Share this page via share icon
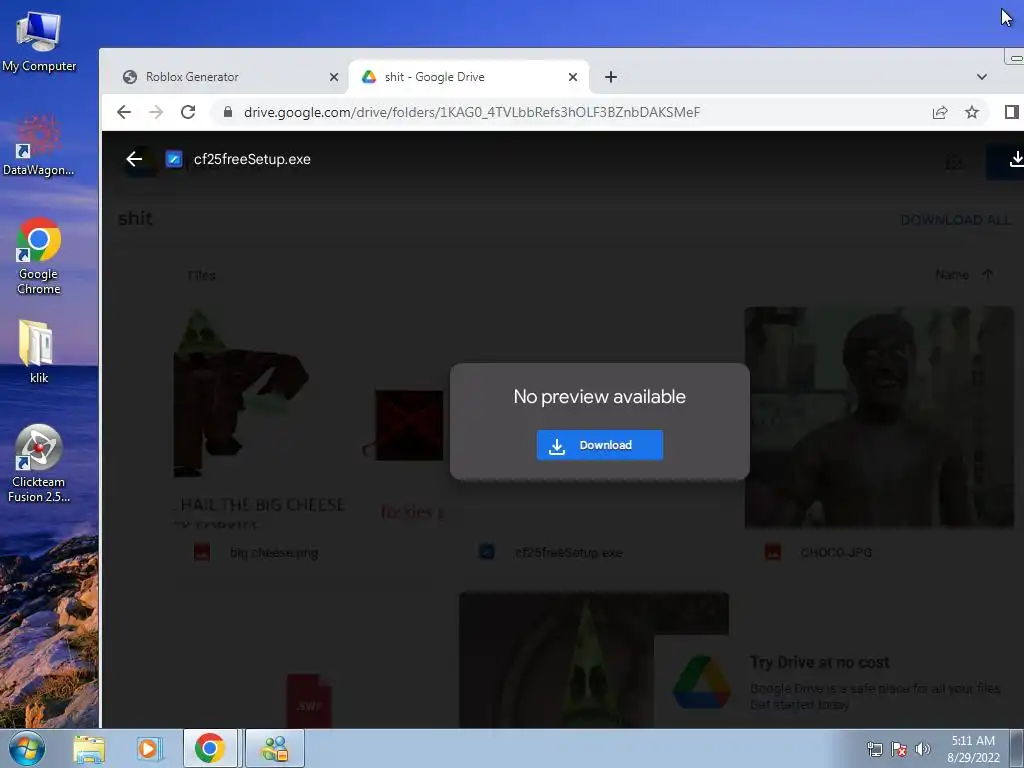The width and height of the screenshot is (1024, 768). tap(940, 112)
